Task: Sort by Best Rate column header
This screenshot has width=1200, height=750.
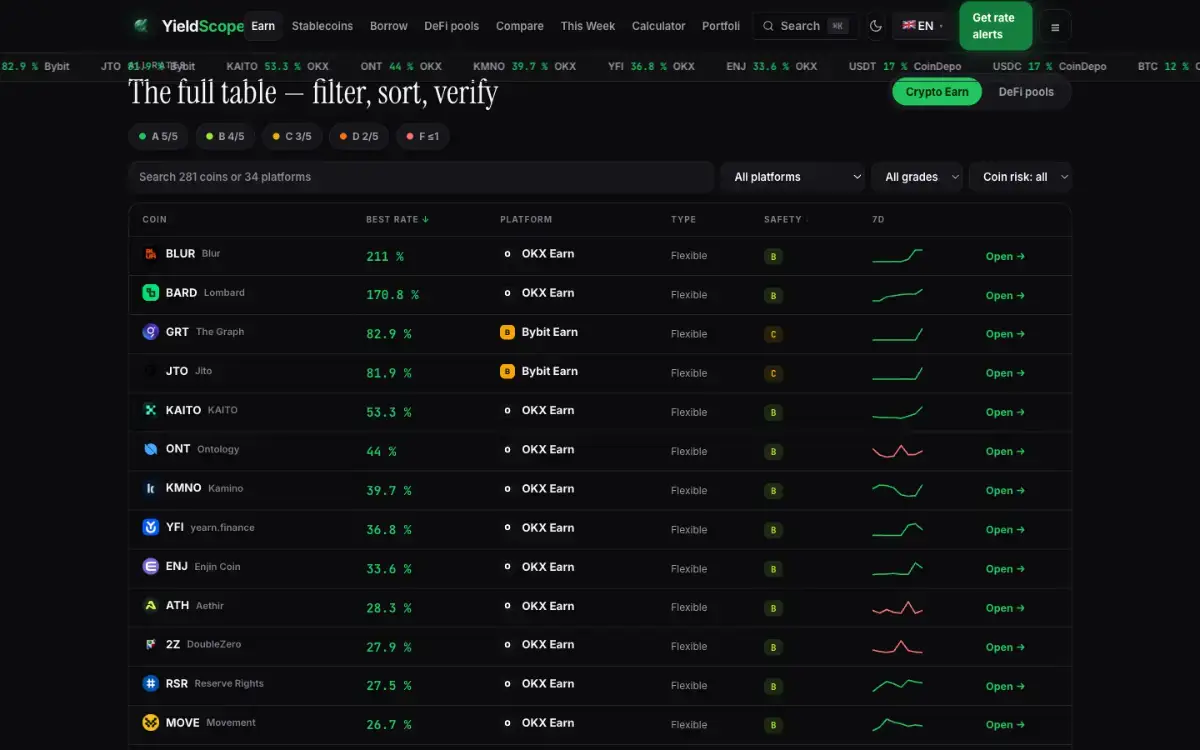Action: click(397, 219)
